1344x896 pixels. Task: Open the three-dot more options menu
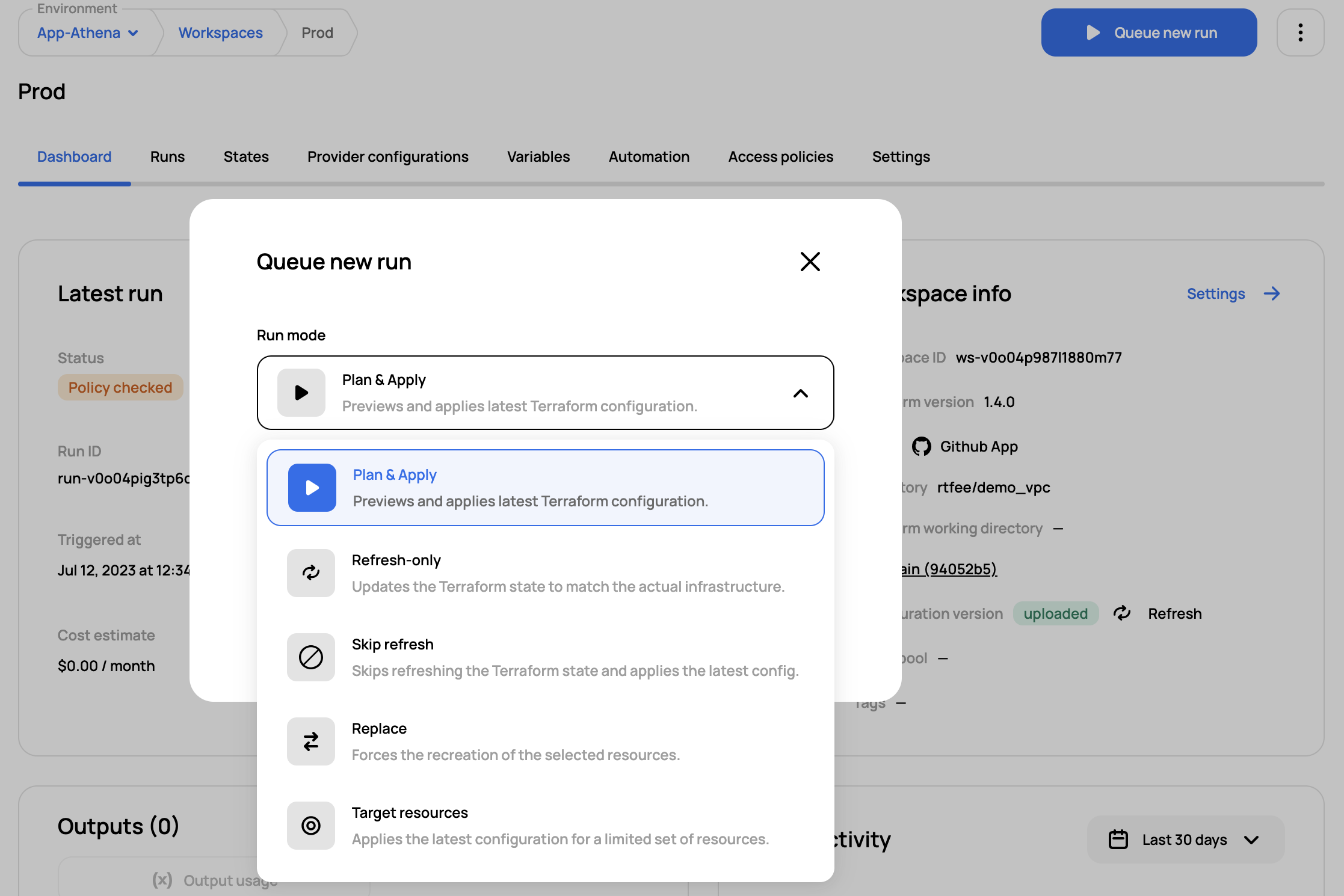click(x=1300, y=32)
